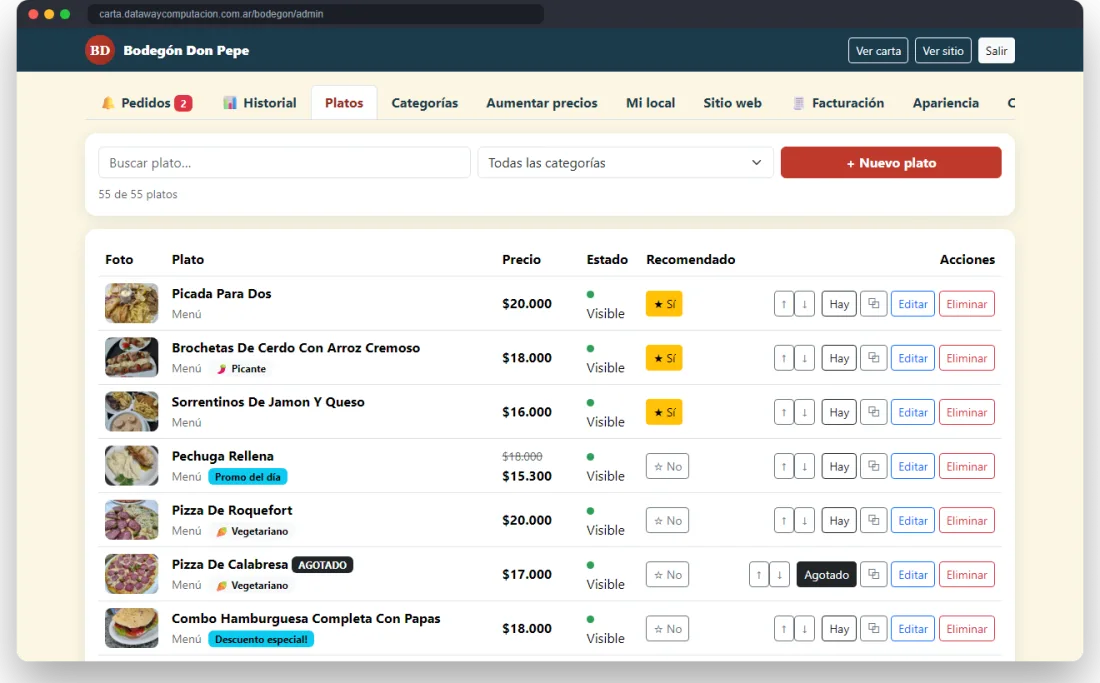Move Sorrentinos De Jamon Y Queso down
This screenshot has height=683, width=1100.
tap(805, 412)
